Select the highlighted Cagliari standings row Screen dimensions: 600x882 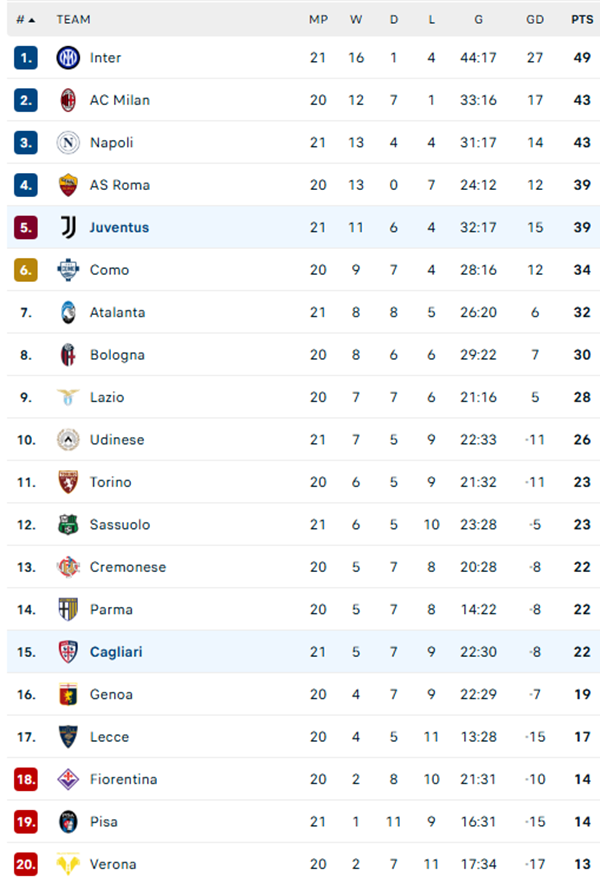300,652
